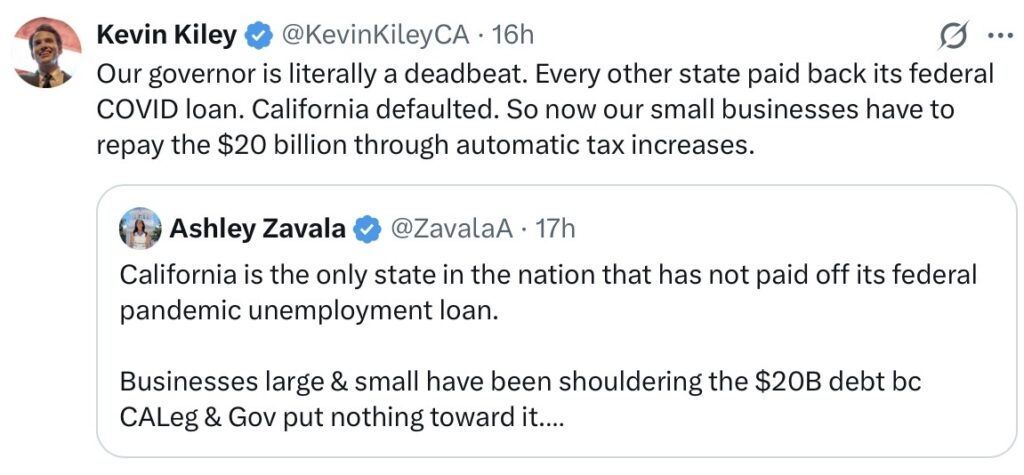Open the 17h timestamp in quoted post
The image size is (1024, 475).
555,229
